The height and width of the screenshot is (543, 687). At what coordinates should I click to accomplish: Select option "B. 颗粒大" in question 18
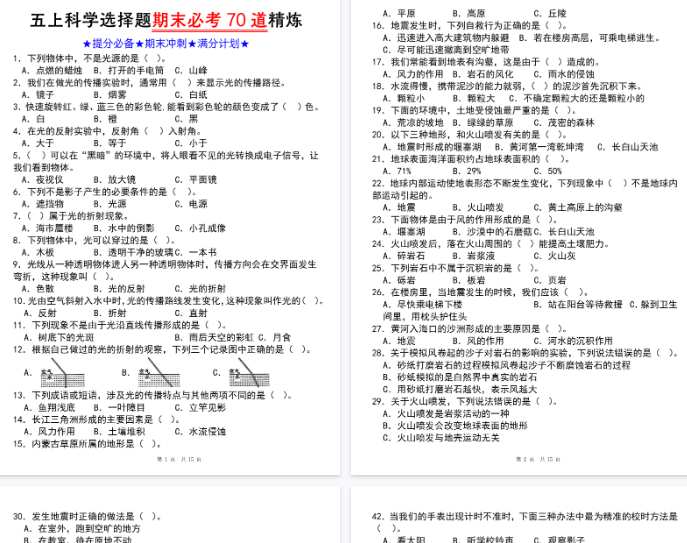(473, 98)
